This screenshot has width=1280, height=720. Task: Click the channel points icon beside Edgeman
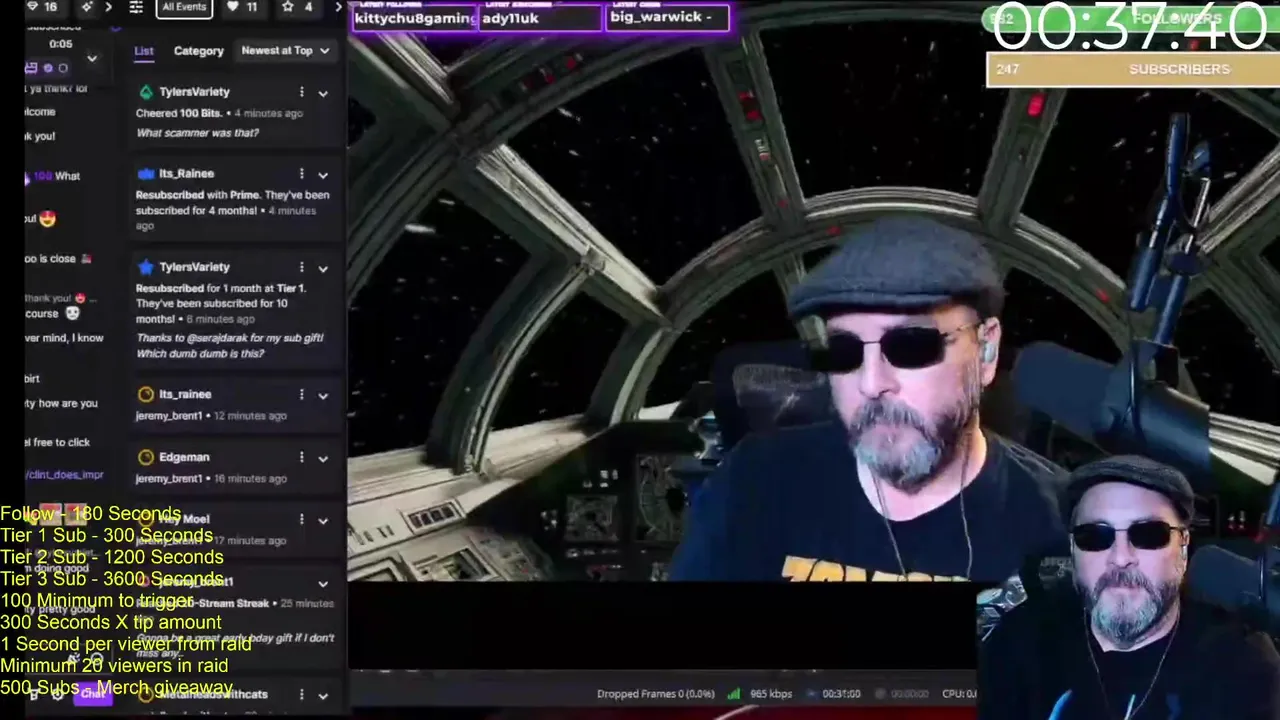coord(146,457)
